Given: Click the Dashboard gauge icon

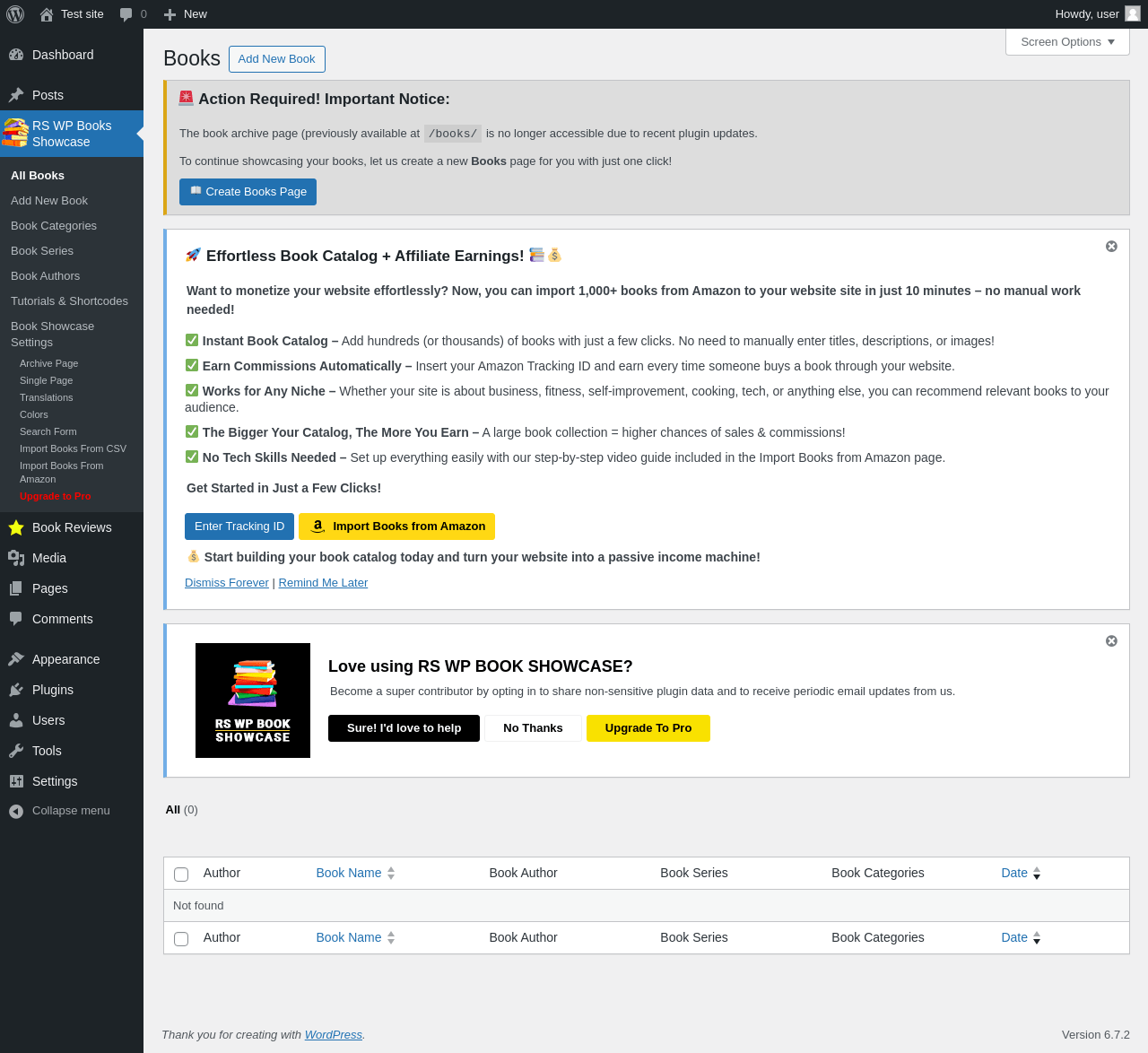Looking at the screenshot, I should point(16,55).
